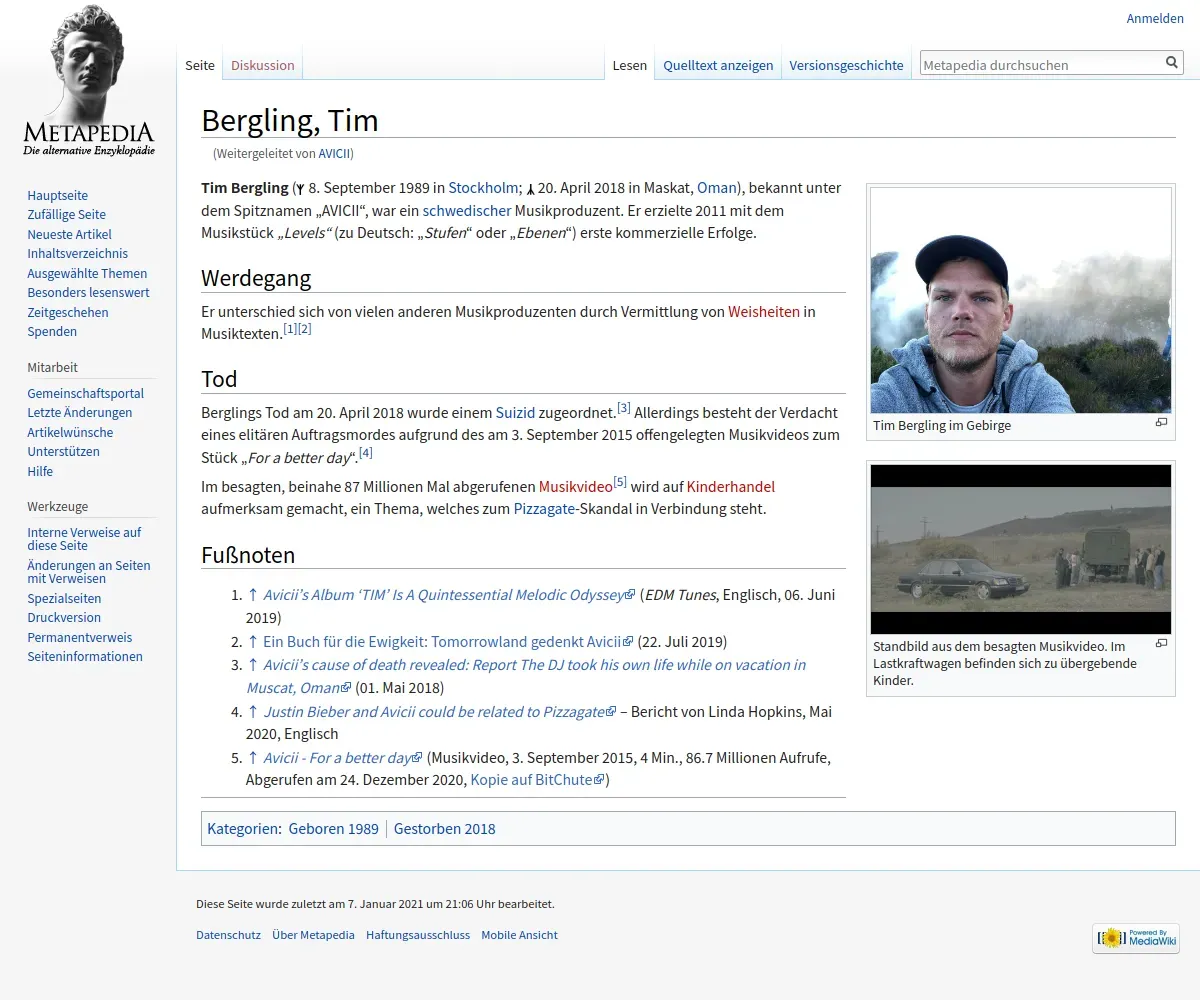
Task: Open Gemeinschaftsportal link
Action: tap(86, 394)
